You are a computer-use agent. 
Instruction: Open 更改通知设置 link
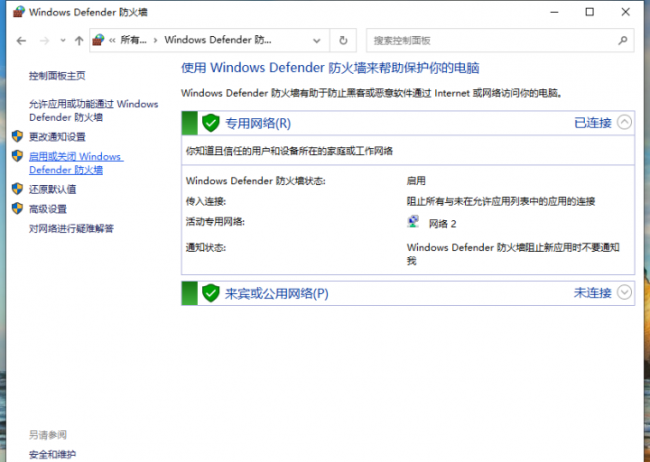(57, 136)
